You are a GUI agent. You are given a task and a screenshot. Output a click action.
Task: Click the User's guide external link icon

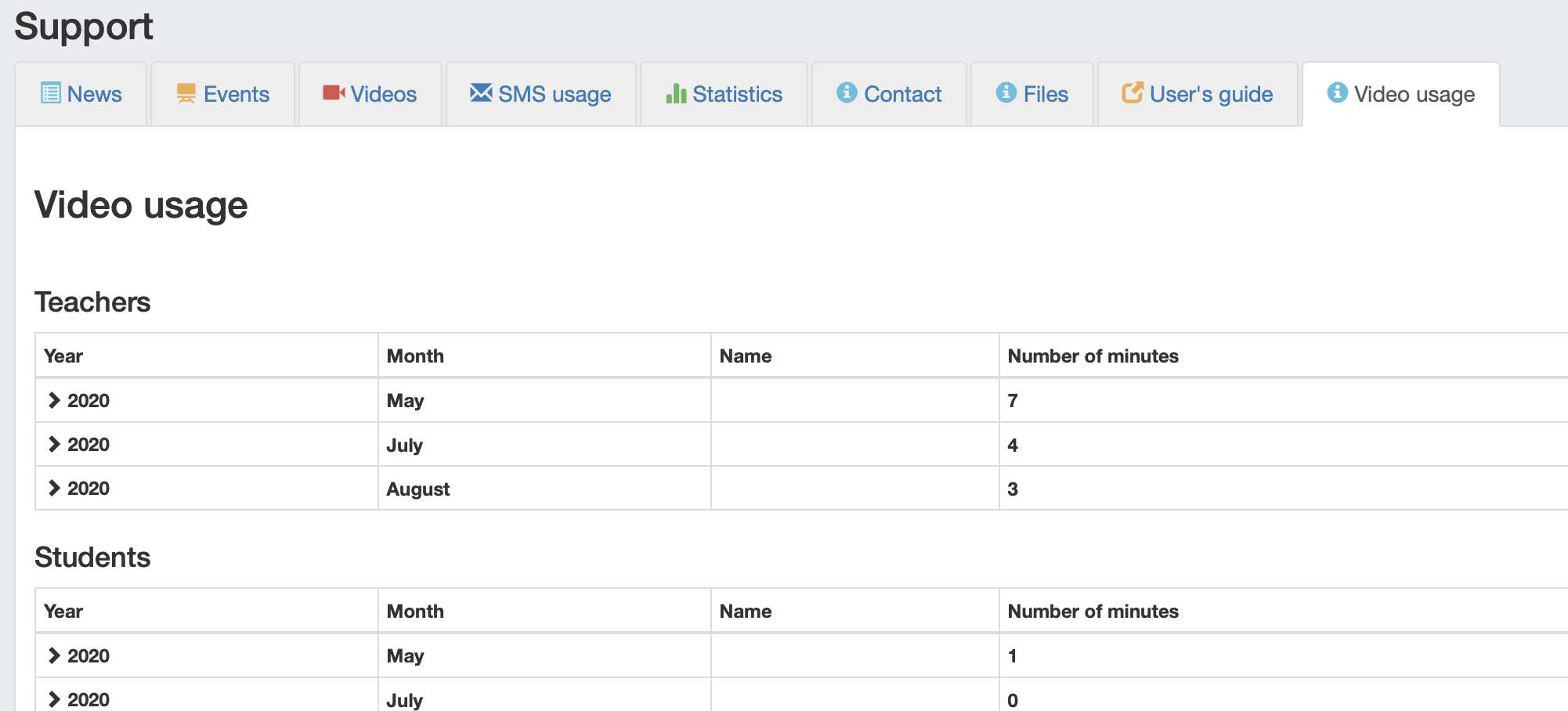click(x=1133, y=92)
